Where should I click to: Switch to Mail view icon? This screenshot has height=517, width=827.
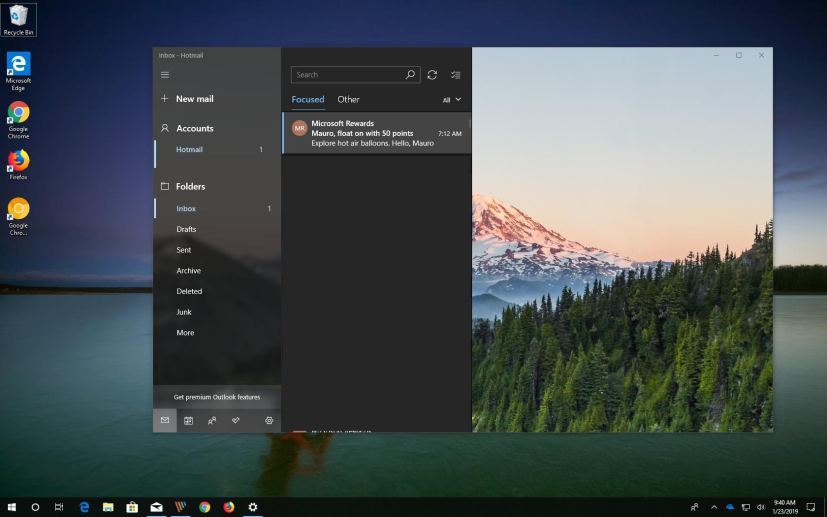tap(165, 420)
